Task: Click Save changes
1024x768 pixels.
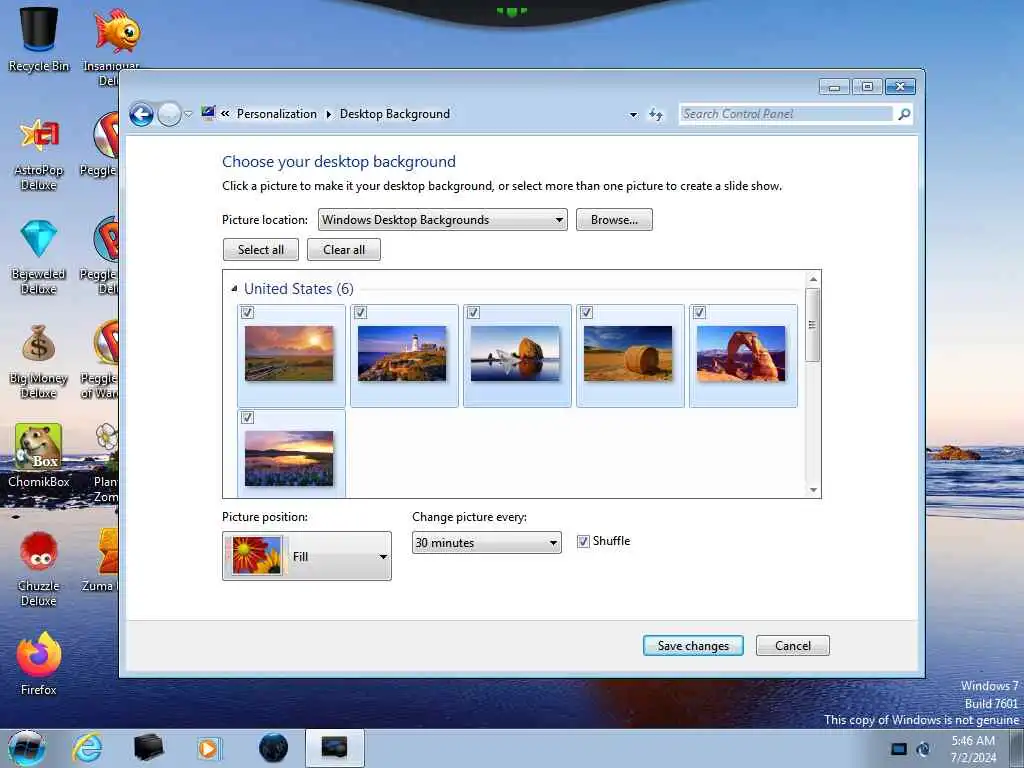Action: click(x=693, y=646)
